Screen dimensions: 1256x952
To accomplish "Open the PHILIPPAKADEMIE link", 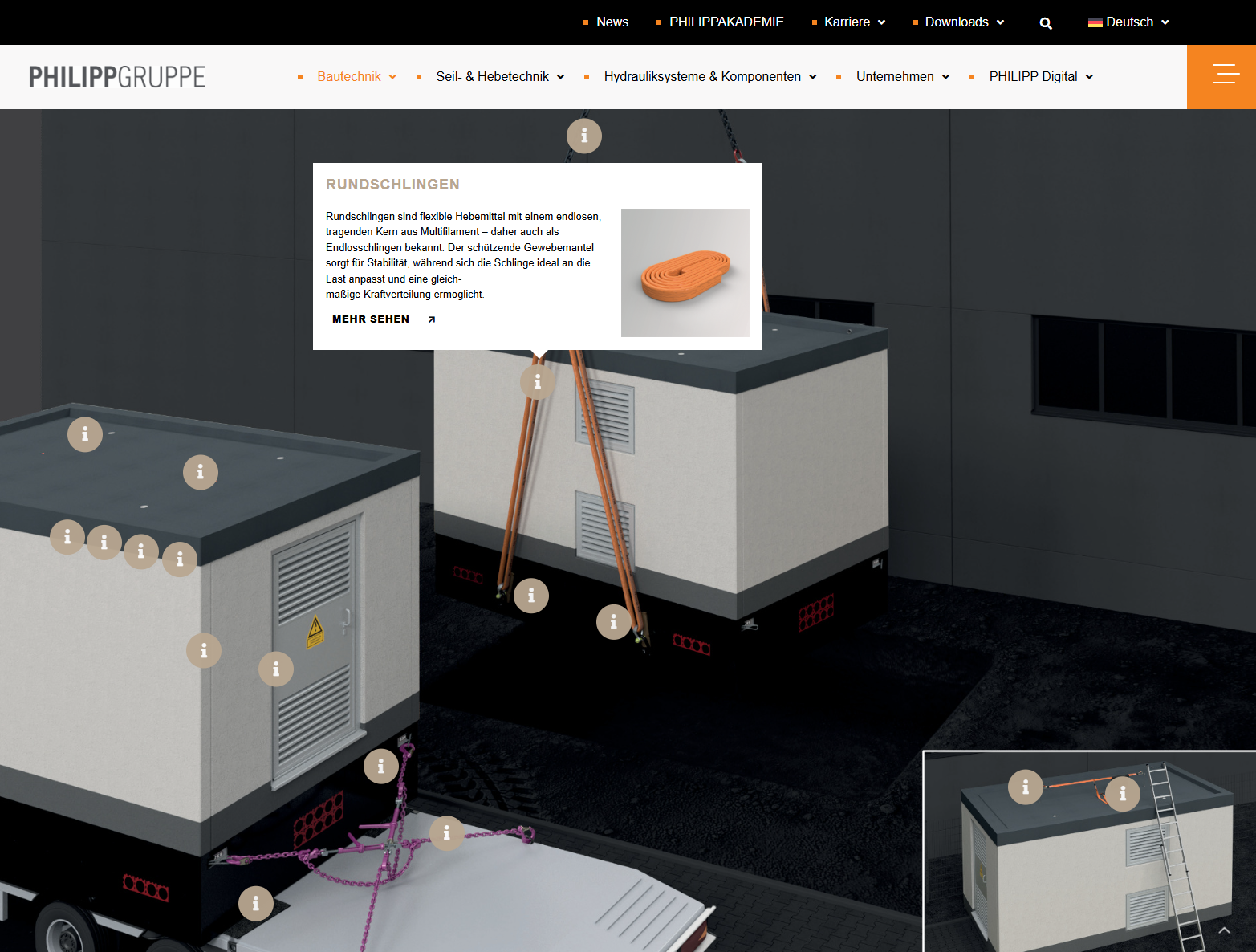I will [x=726, y=22].
